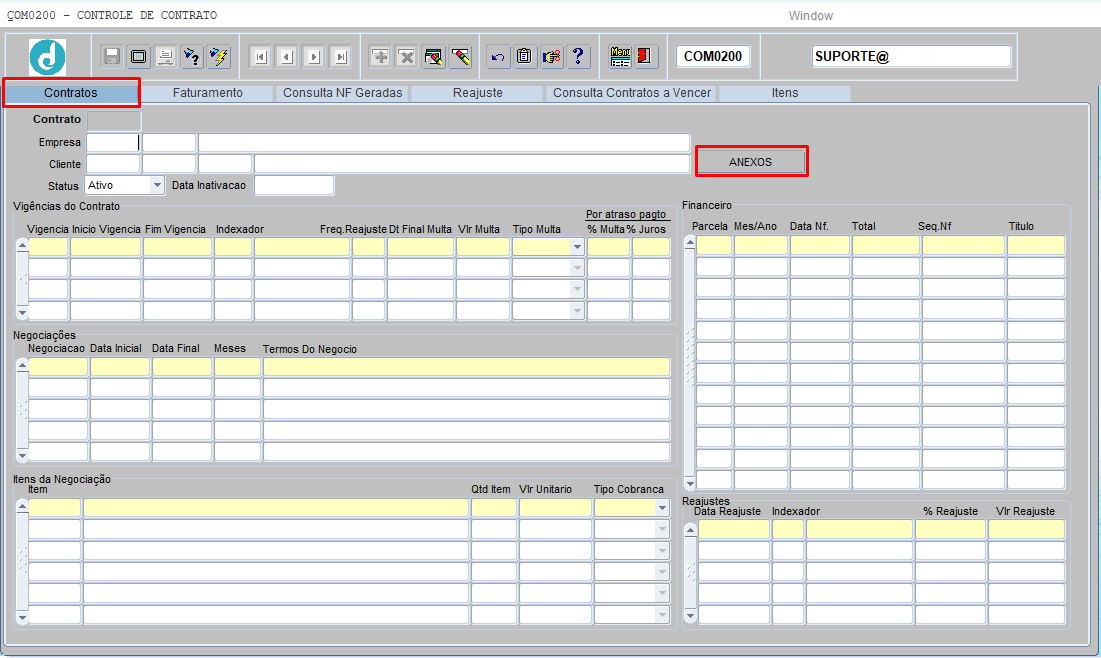
Task: Open Help with the question mark icon
Action: [x=578, y=56]
